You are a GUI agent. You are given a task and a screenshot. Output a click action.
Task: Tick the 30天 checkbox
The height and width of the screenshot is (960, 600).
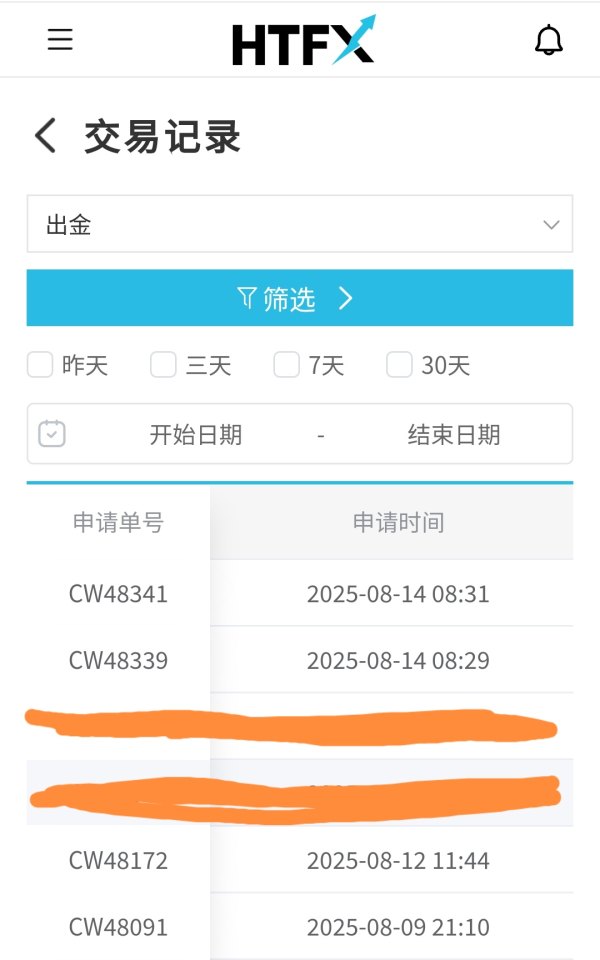point(399,365)
